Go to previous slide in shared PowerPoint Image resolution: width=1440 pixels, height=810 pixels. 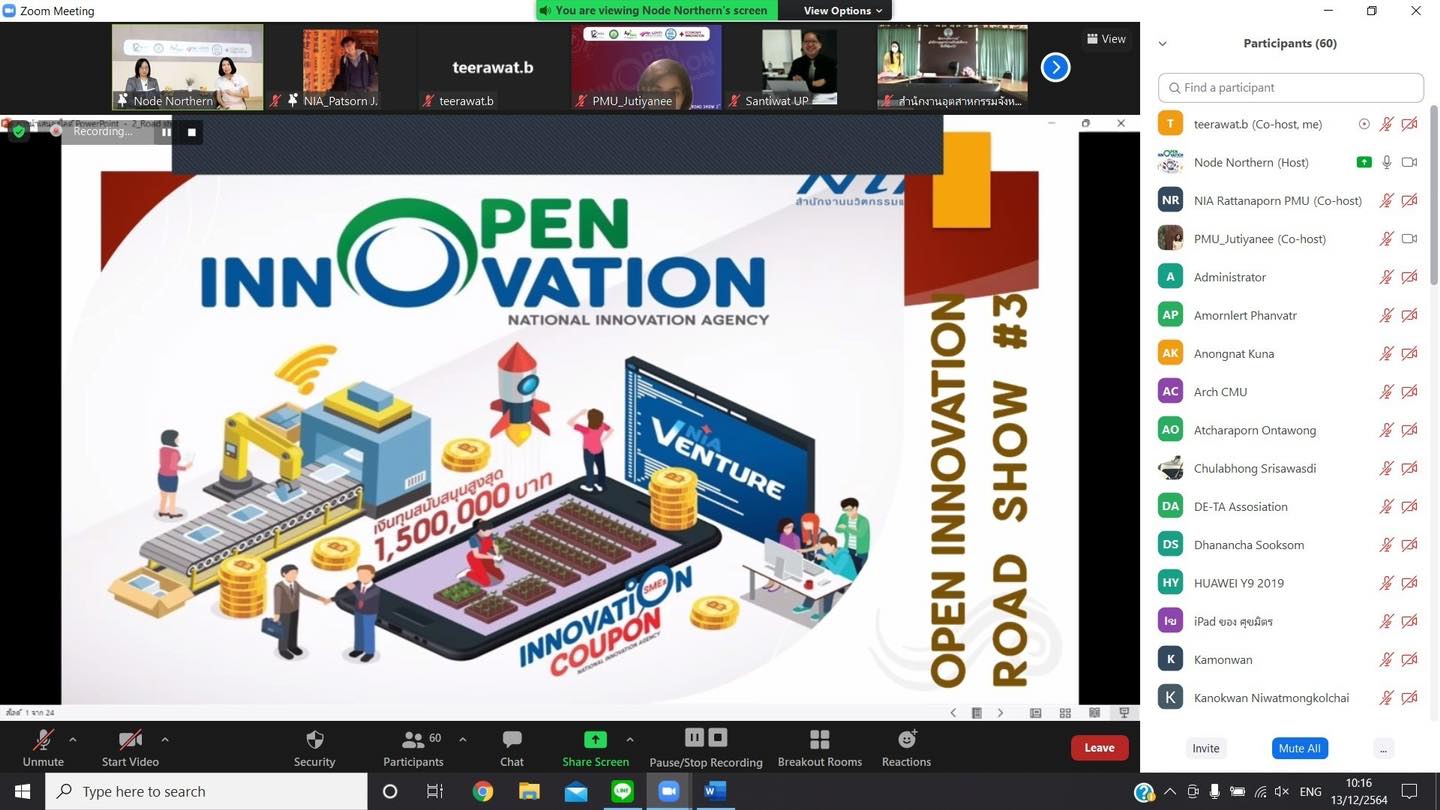tap(953, 713)
